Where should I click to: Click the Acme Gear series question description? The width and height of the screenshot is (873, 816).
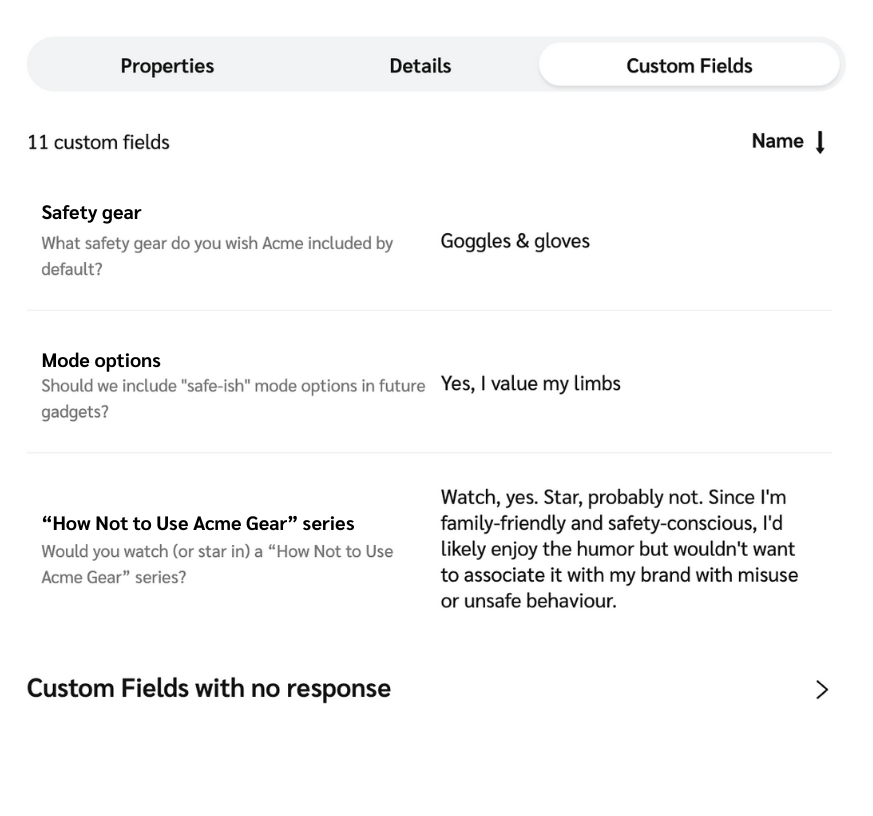point(217,563)
